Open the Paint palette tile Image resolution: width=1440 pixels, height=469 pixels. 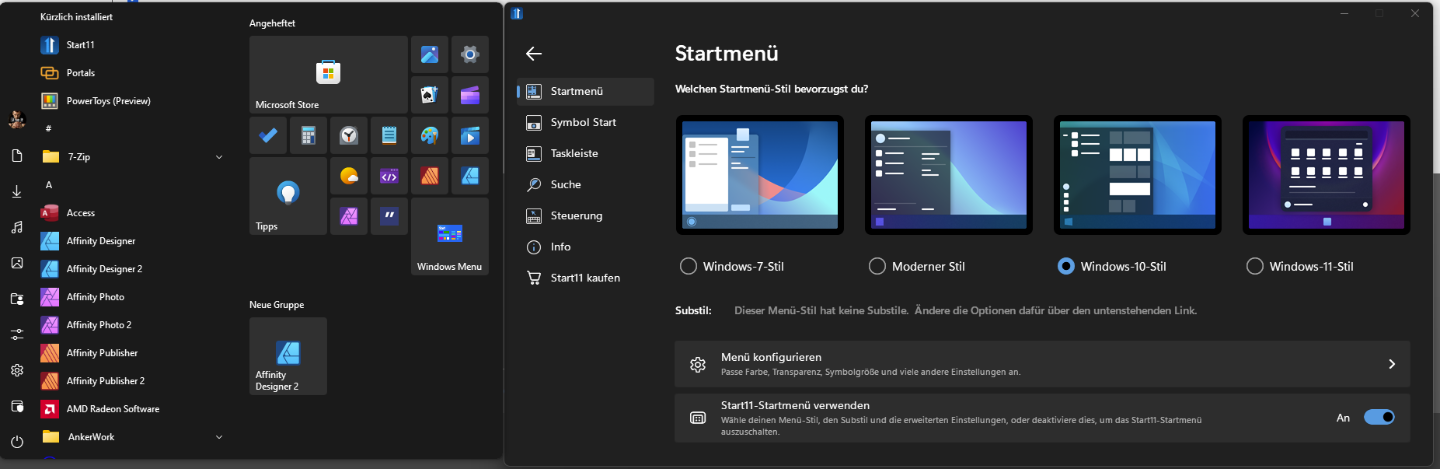(x=429, y=135)
